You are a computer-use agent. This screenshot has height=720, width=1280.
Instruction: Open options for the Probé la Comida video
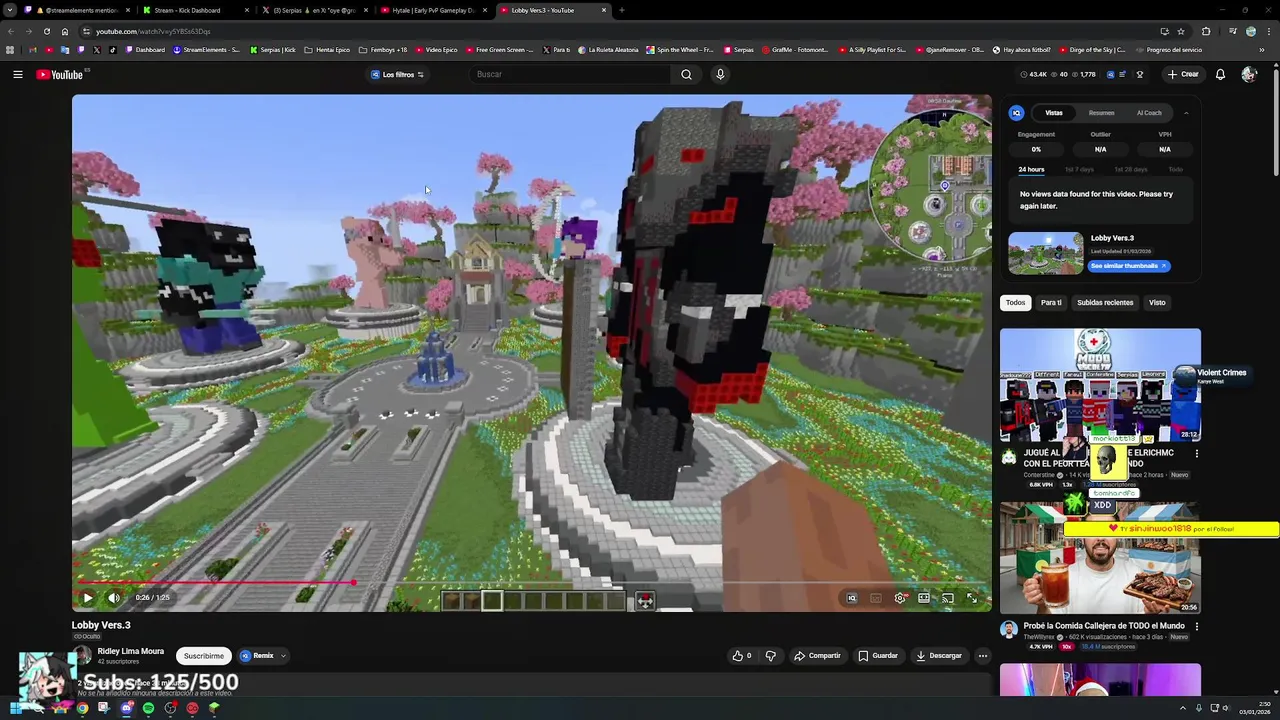[x=1196, y=626]
